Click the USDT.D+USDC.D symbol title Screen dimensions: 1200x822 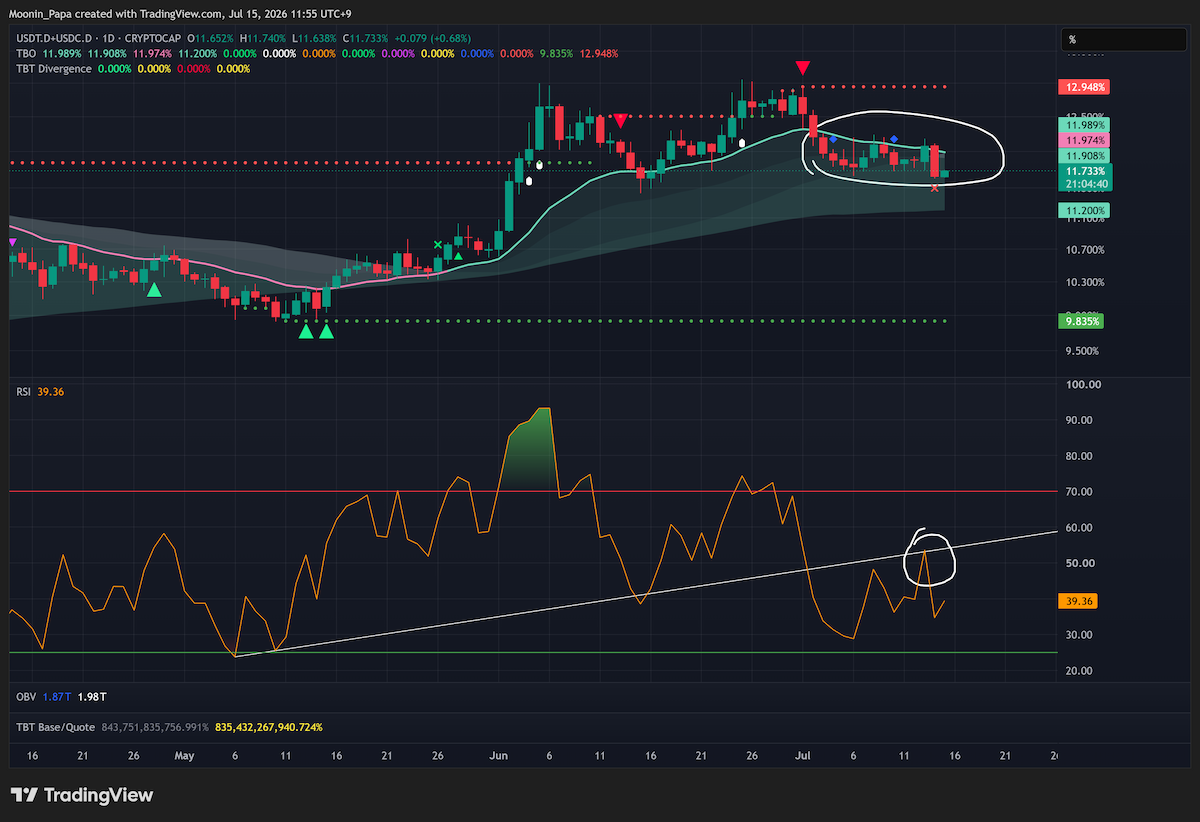click(55, 38)
